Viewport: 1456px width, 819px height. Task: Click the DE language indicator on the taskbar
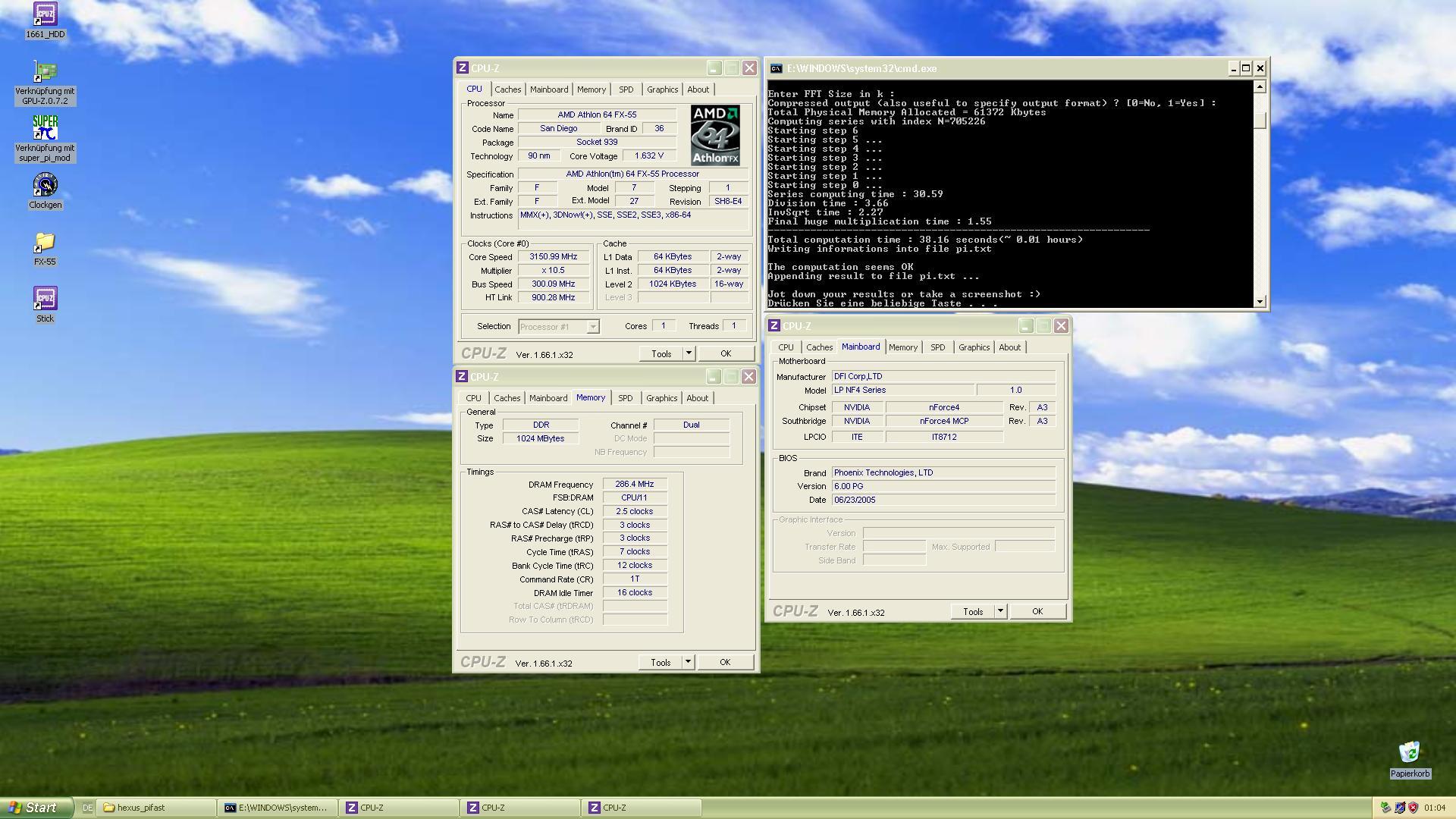point(87,808)
